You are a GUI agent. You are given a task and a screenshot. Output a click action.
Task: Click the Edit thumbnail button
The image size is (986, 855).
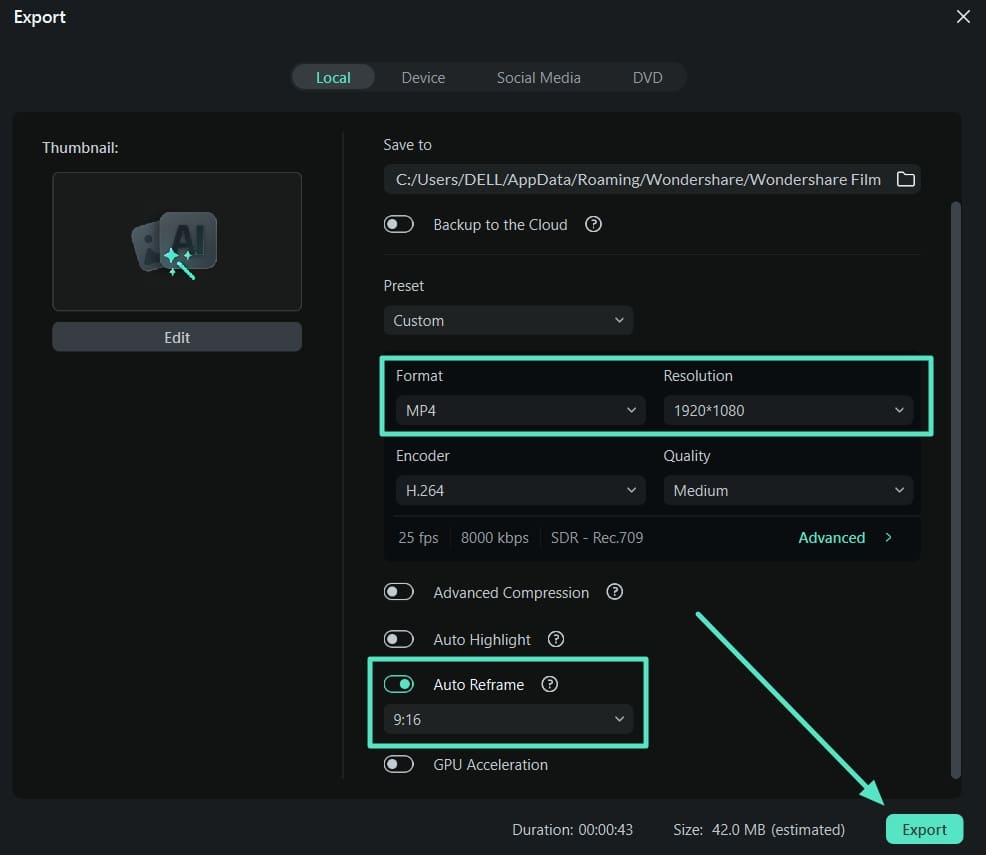[177, 337]
